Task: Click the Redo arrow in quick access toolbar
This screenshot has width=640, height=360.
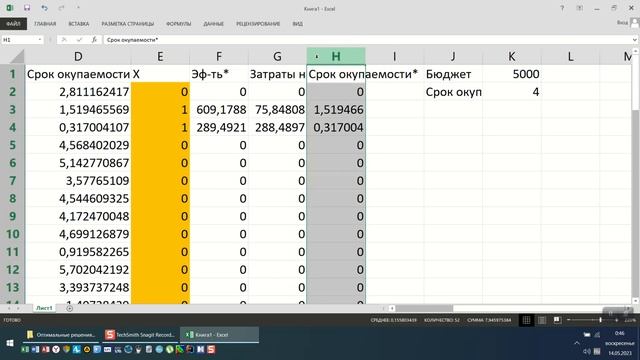Action: click(61, 8)
